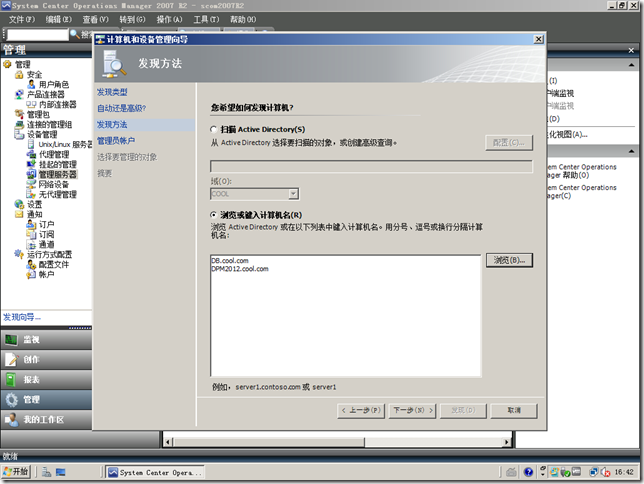Switch to 监视 navigation pane
The image size is (644, 484).
46,339
